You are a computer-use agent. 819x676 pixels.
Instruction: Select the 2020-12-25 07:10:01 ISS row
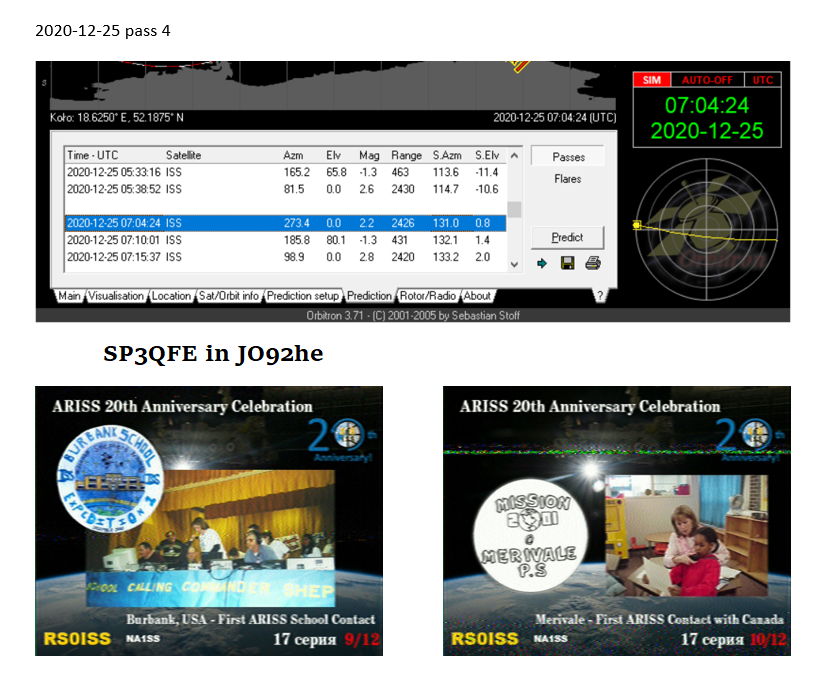(285, 240)
